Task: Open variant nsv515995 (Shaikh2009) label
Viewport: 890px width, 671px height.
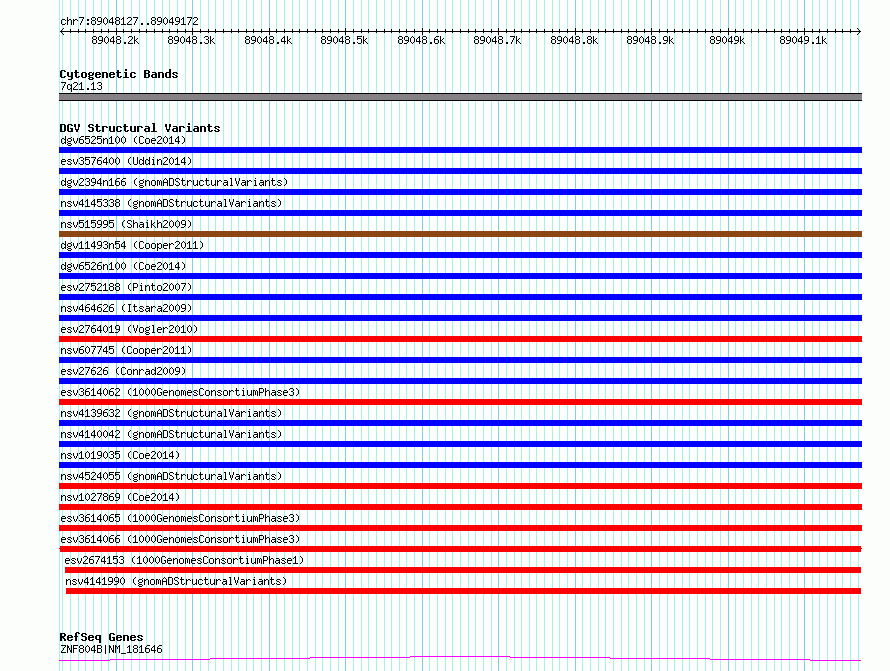Action: [126, 224]
